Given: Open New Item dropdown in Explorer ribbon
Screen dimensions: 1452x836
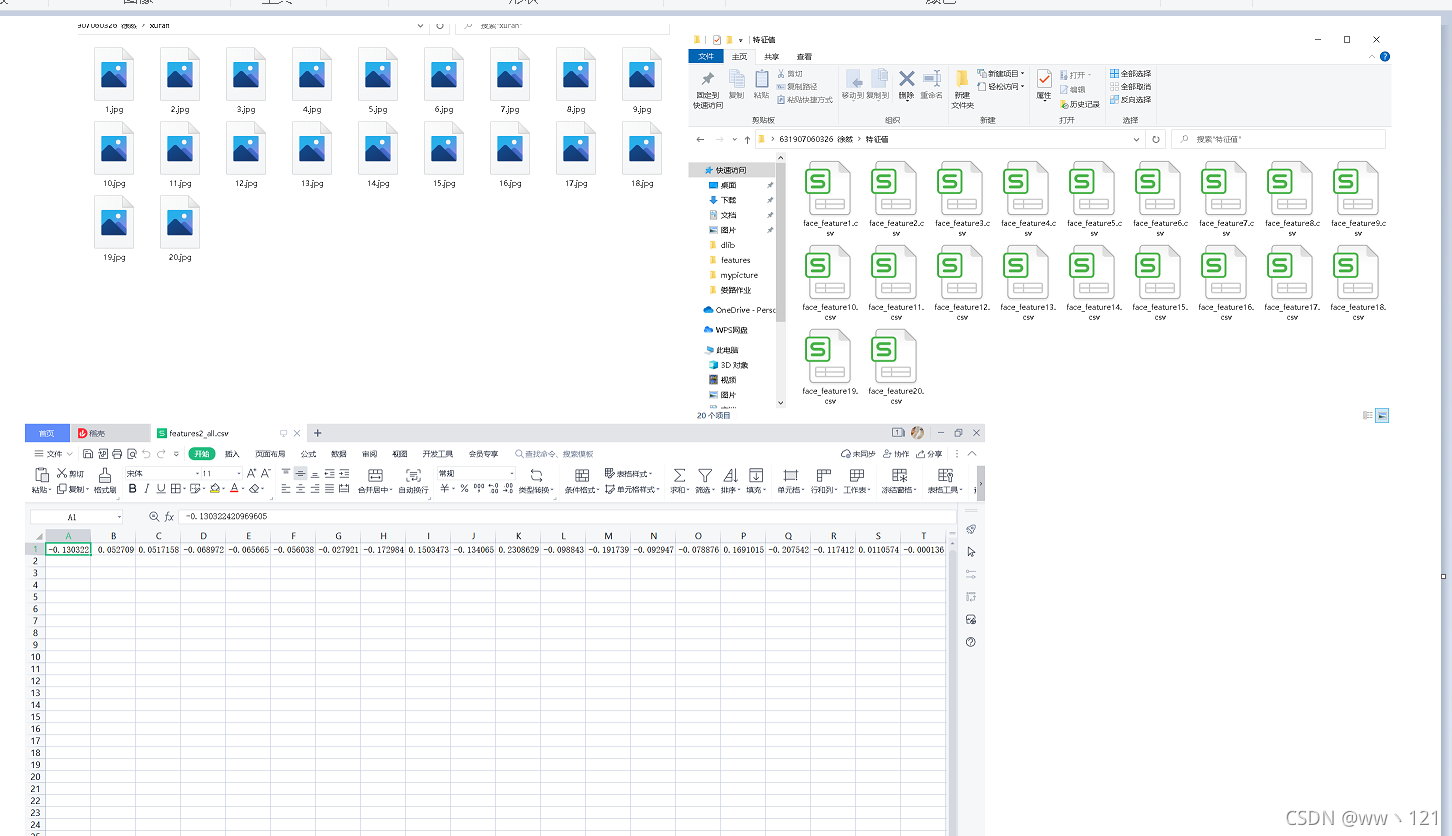Looking at the screenshot, I should coord(1001,74).
